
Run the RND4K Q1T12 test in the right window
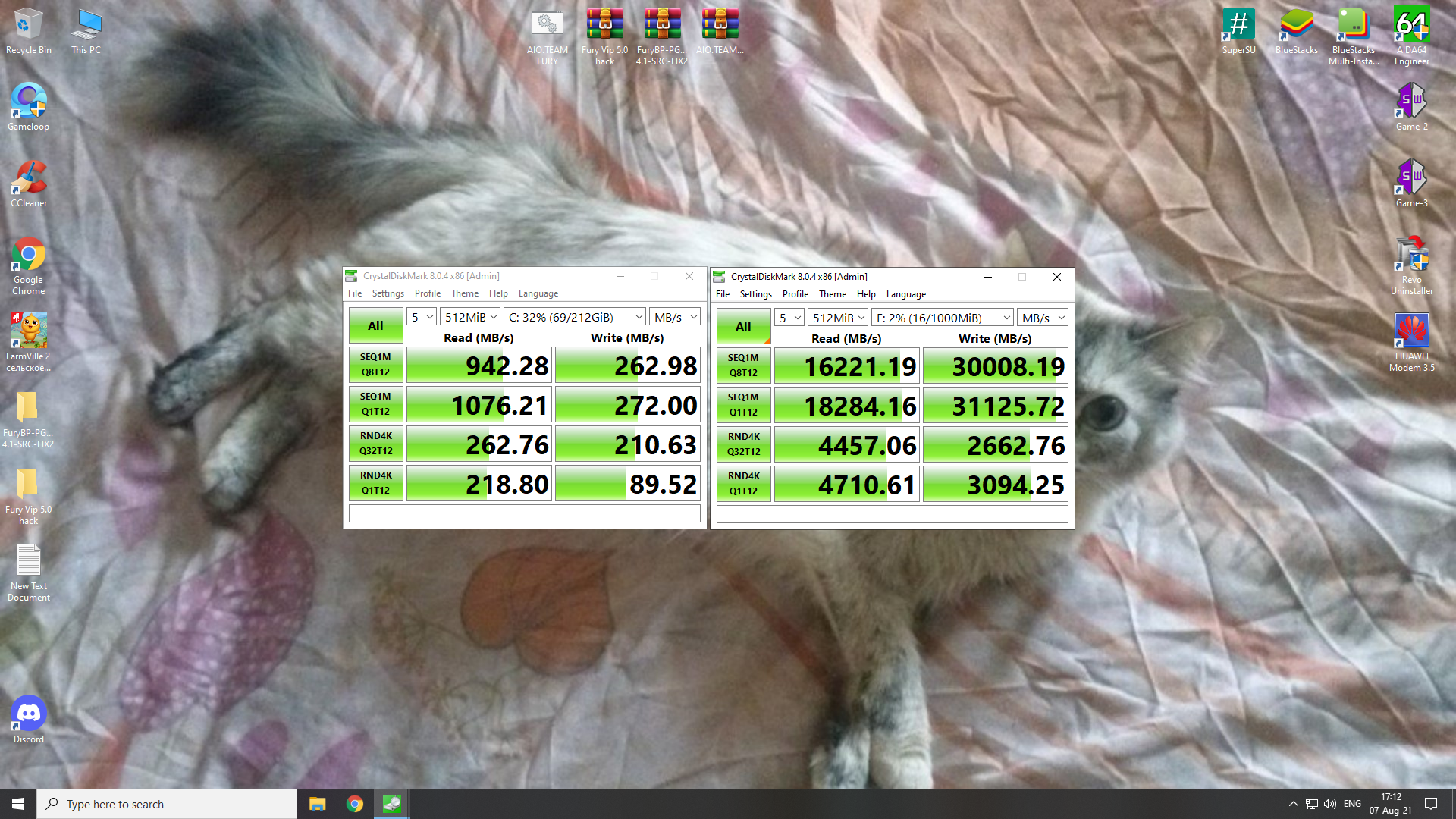coord(743,484)
